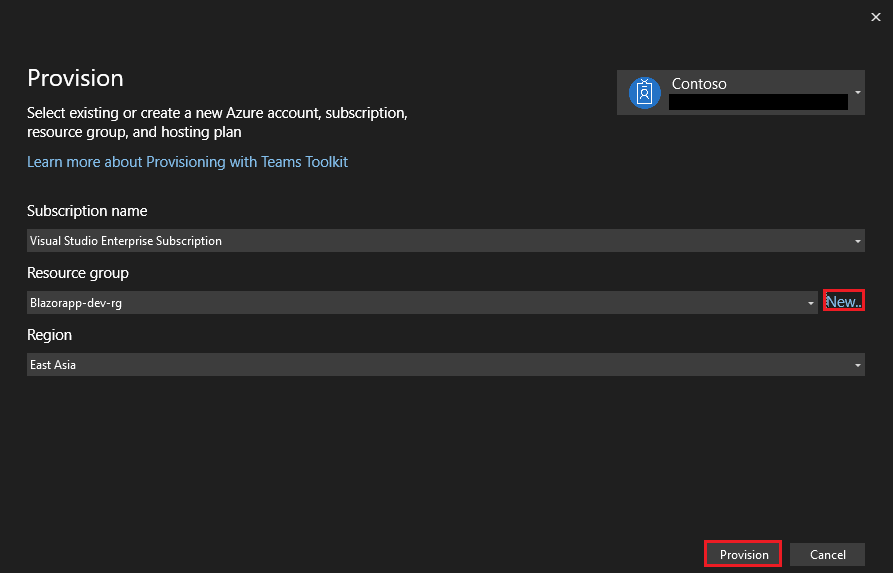Click the Provision button

click(743, 554)
